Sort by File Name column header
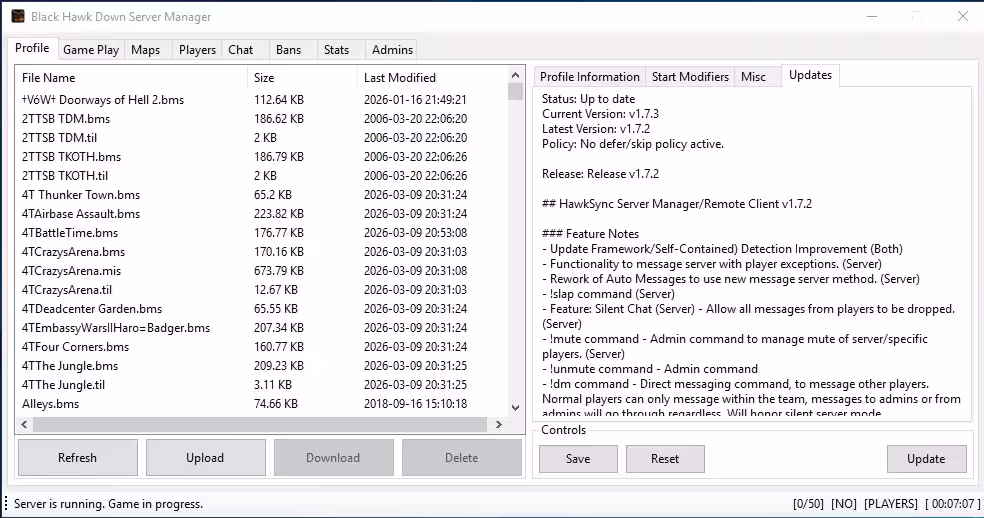The width and height of the screenshot is (984, 518). 132,78
